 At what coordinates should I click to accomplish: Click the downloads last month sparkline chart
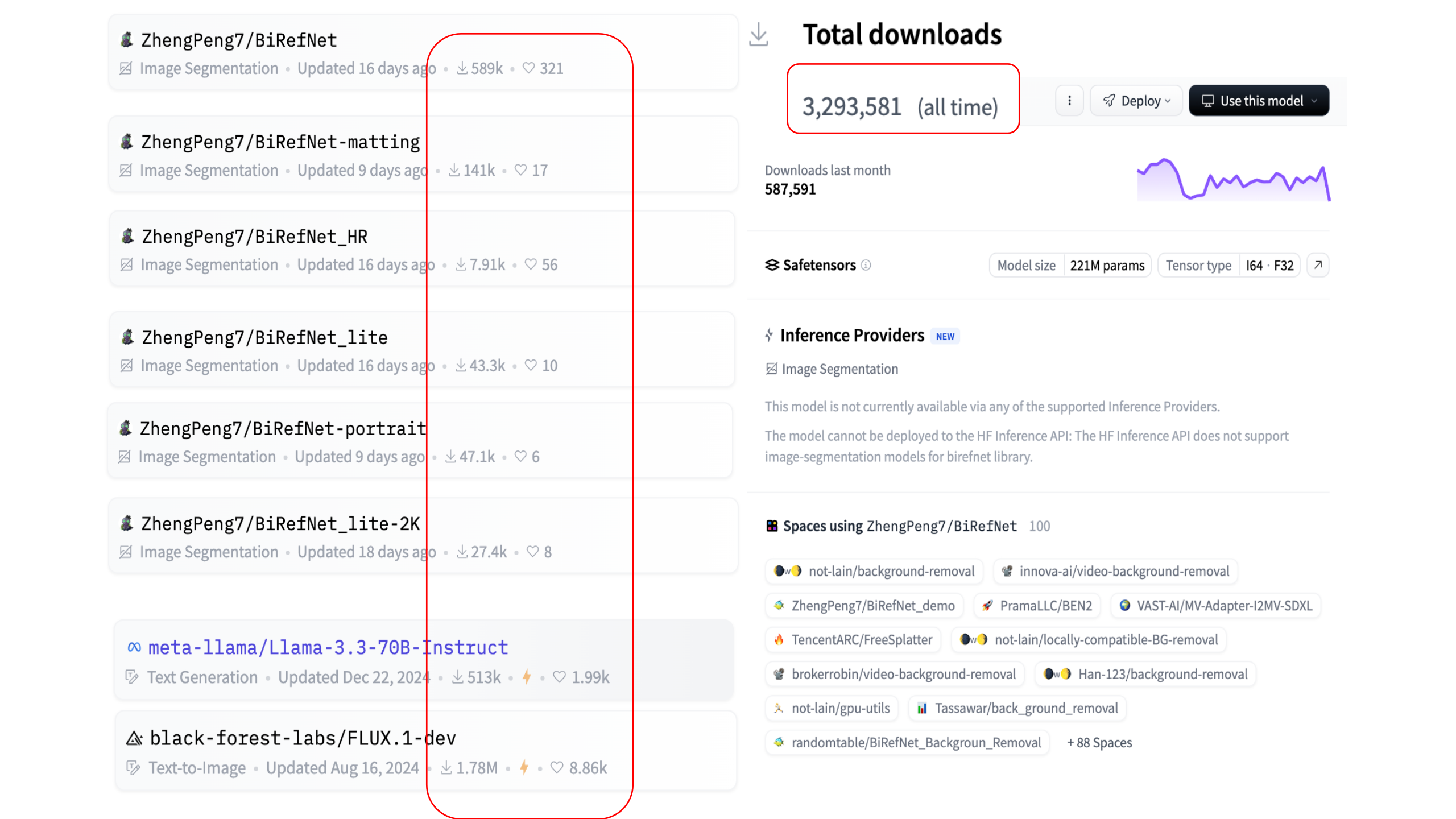pos(1233,180)
